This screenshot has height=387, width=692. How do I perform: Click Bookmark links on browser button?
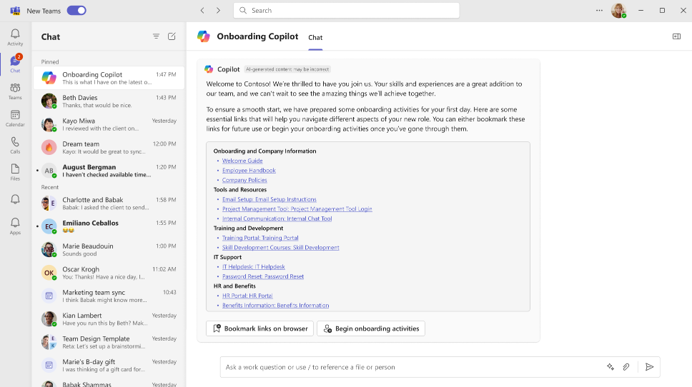point(260,328)
